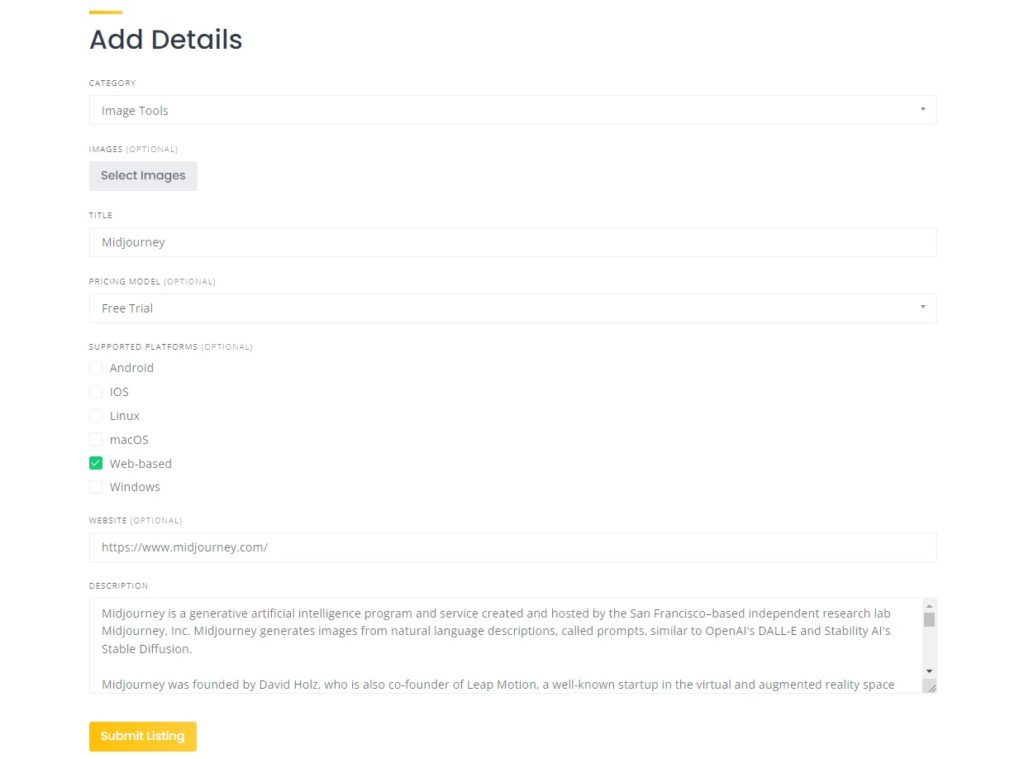Click the Select Images button
Image resolution: width=1024 pixels, height=759 pixels.
(143, 176)
